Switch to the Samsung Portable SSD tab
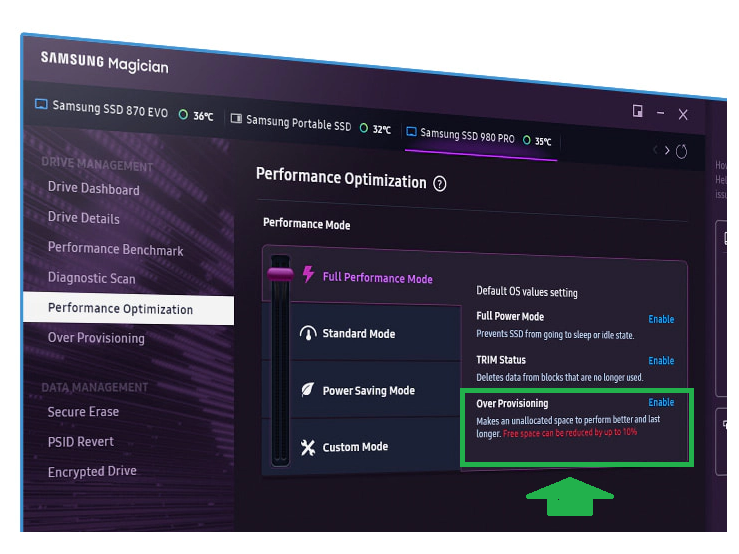The width and height of the screenshot is (739, 554). click(x=310, y=124)
